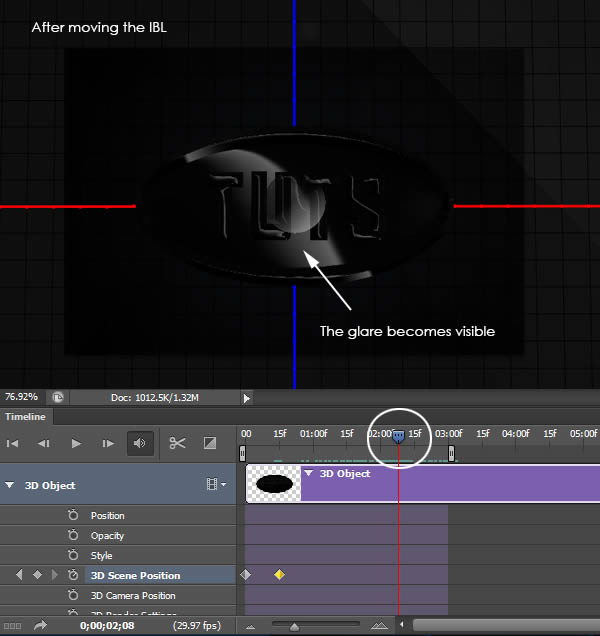Open the Doc info flyout arrow
Viewport: 600px width, 636px height.
click(x=246, y=398)
